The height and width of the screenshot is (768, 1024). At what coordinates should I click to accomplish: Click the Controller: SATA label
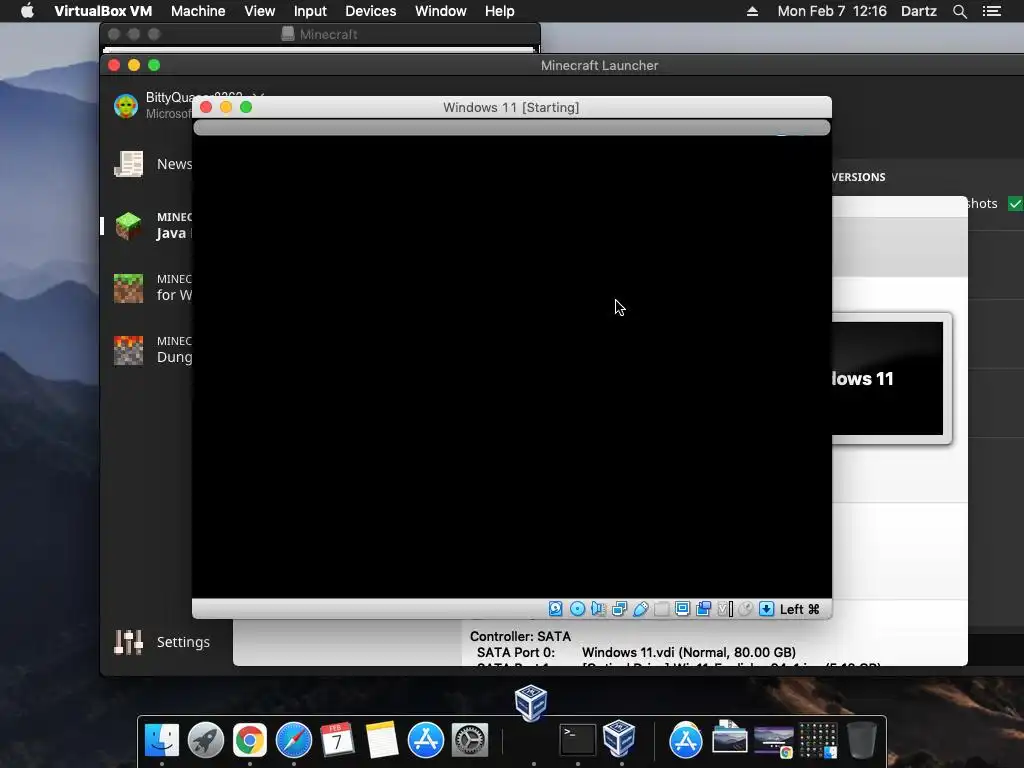click(x=520, y=636)
